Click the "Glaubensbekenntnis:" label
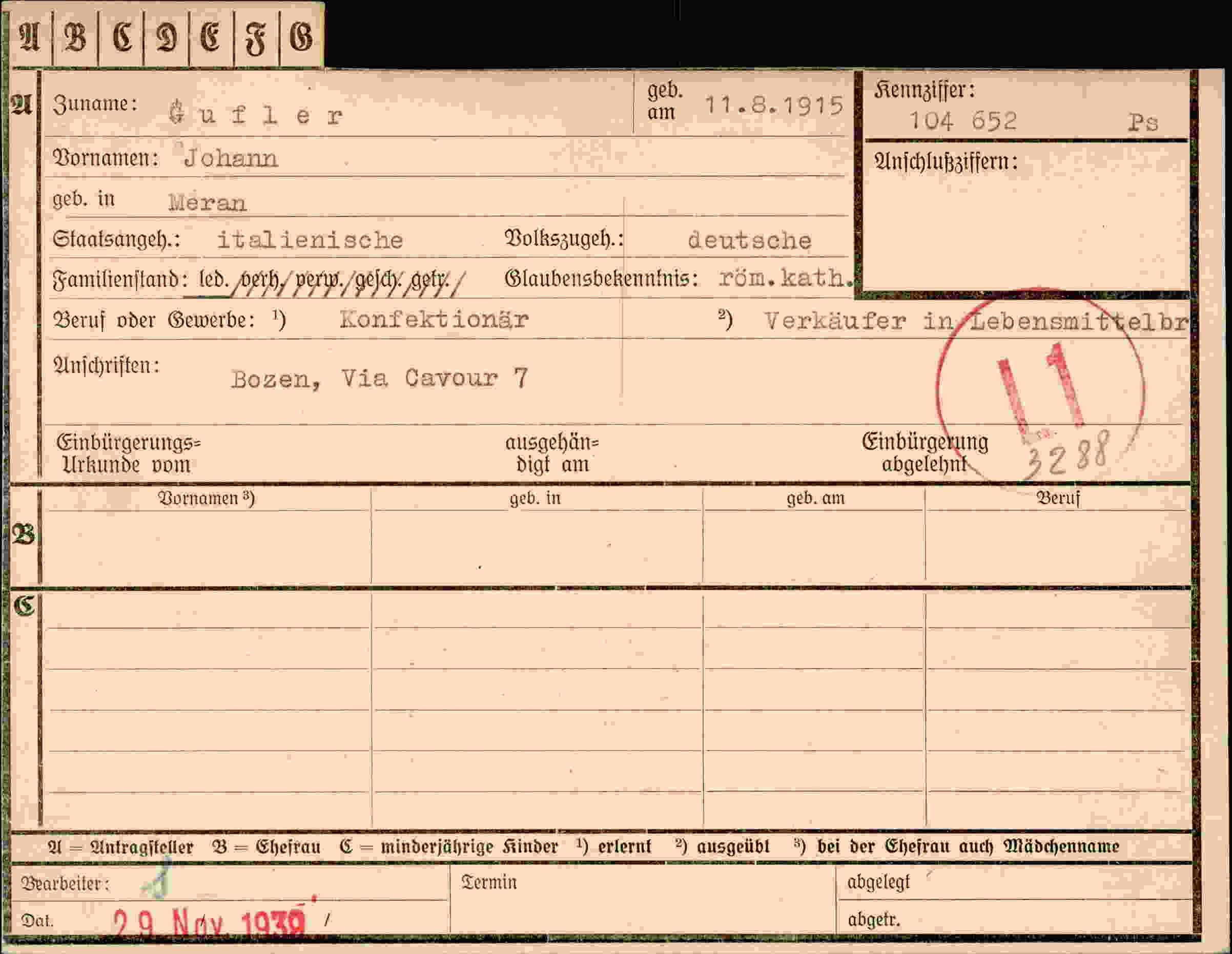Viewport: 1232px width, 954px height. pyautogui.click(x=601, y=279)
